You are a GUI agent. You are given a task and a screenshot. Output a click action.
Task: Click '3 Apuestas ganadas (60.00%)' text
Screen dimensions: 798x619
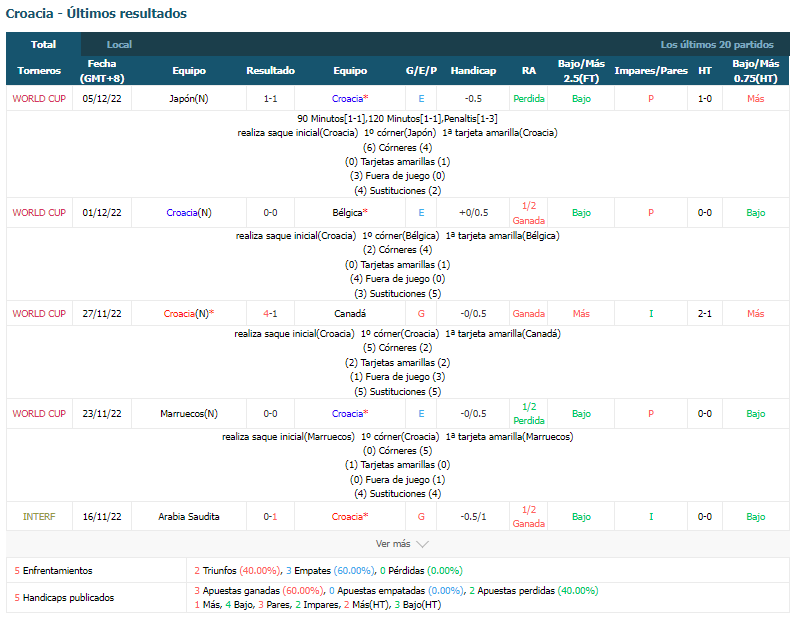tap(259, 590)
